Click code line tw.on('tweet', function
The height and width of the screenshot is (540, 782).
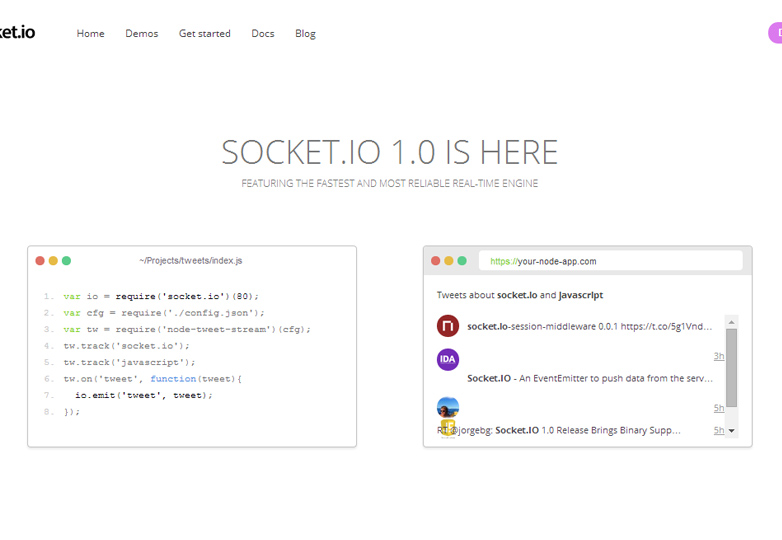153,378
